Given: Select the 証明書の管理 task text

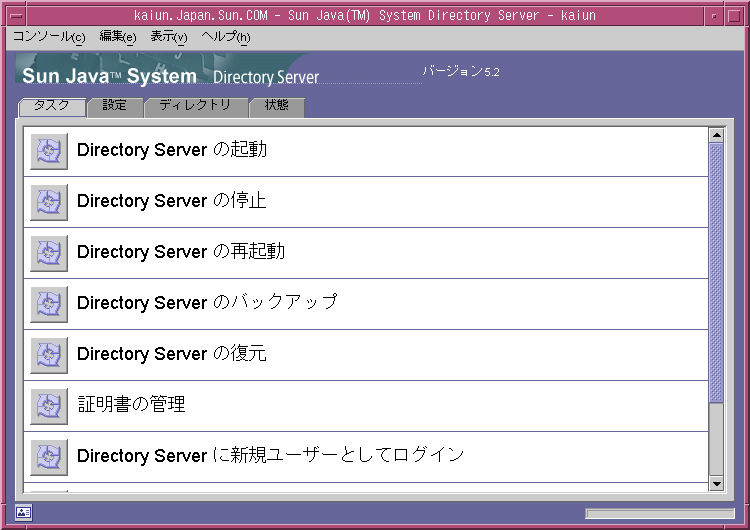Looking at the screenshot, I should pyautogui.click(x=132, y=405).
